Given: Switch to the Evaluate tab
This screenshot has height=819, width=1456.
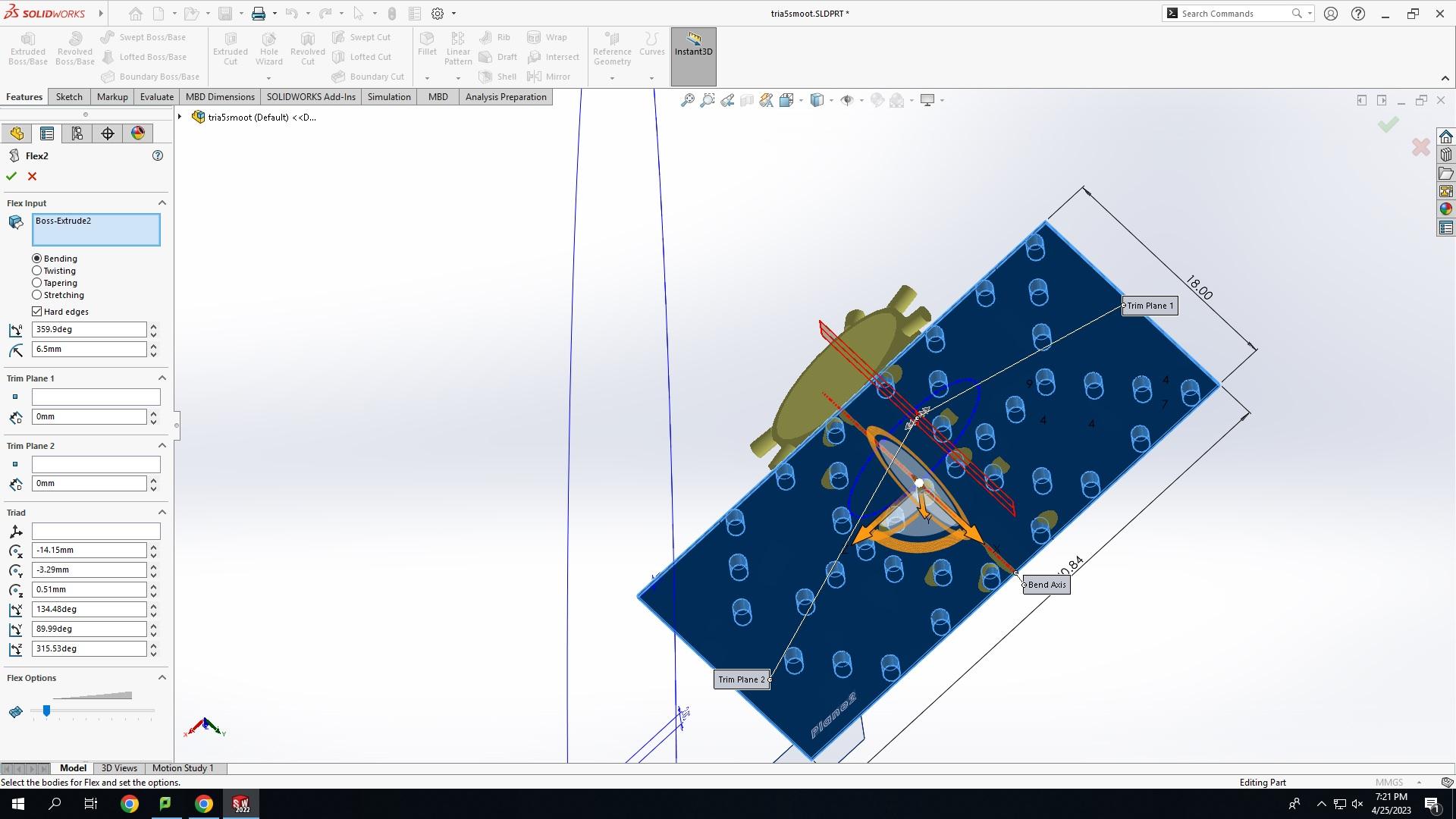Looking at the screenshot, I should click(x=157, y=97).
